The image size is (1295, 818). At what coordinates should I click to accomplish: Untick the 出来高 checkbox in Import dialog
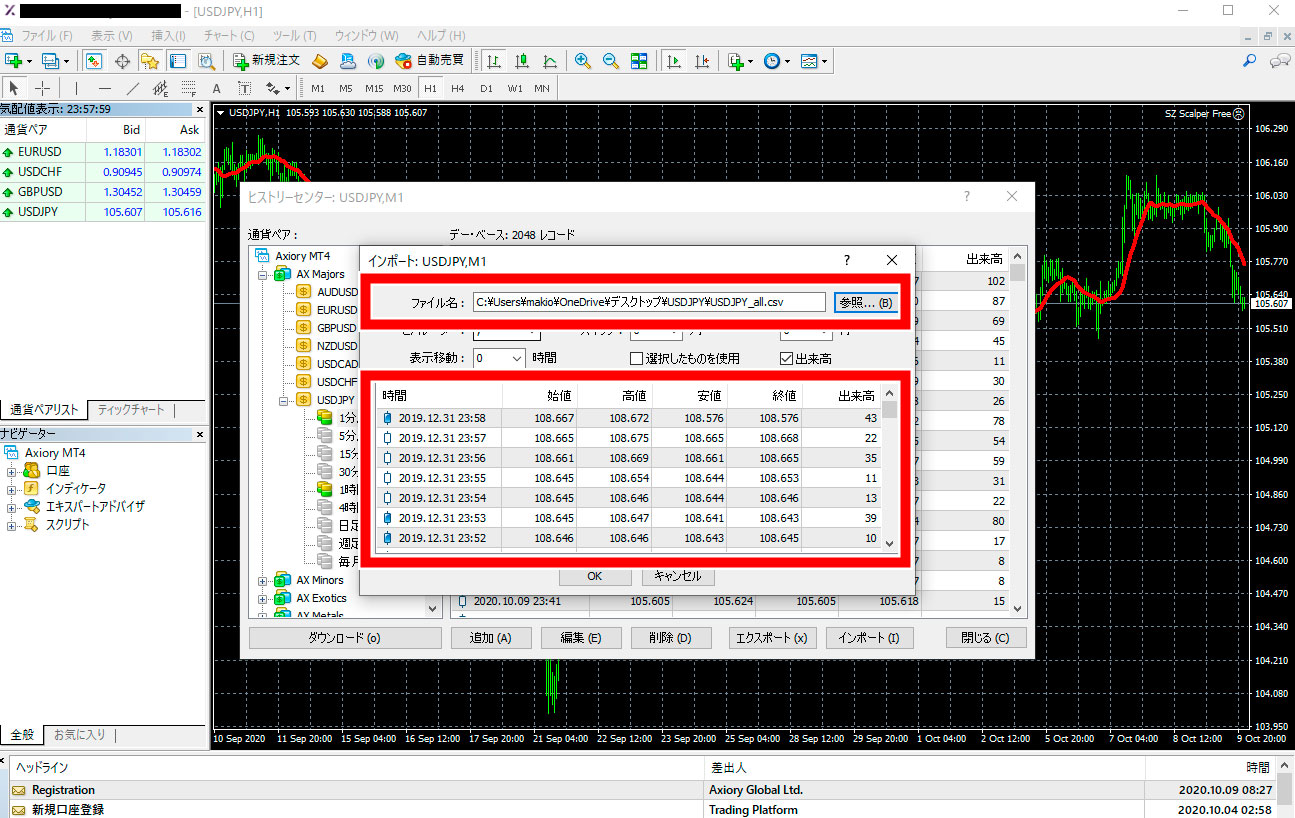click(x=786, y=358)
